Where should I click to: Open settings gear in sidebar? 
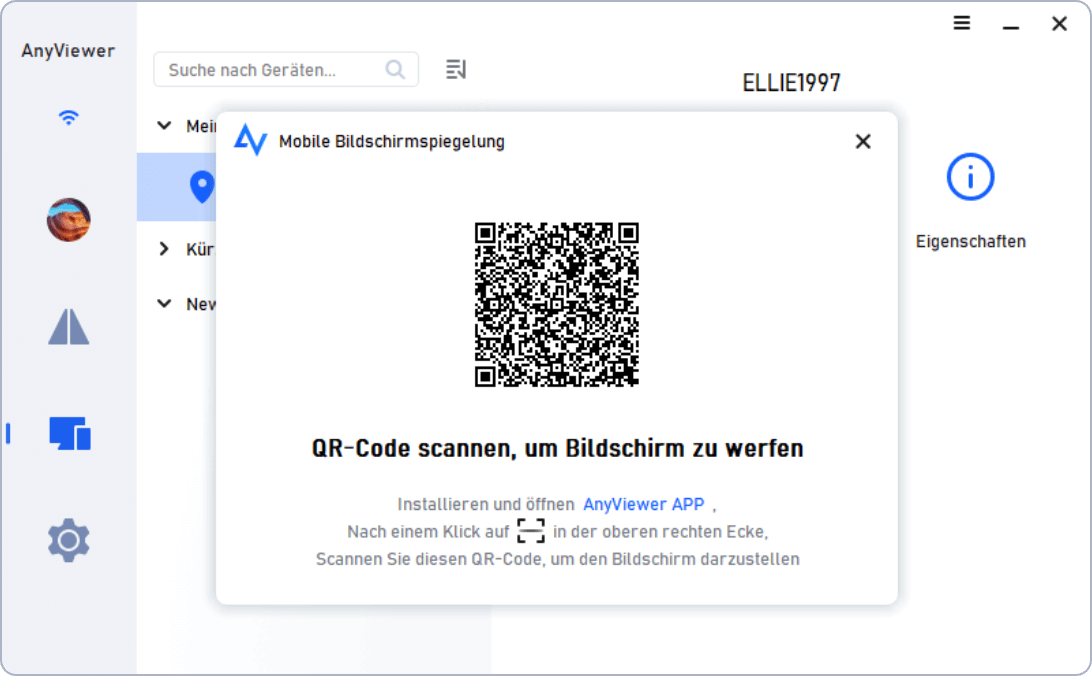pyautogui.click(x=68, y=540)
